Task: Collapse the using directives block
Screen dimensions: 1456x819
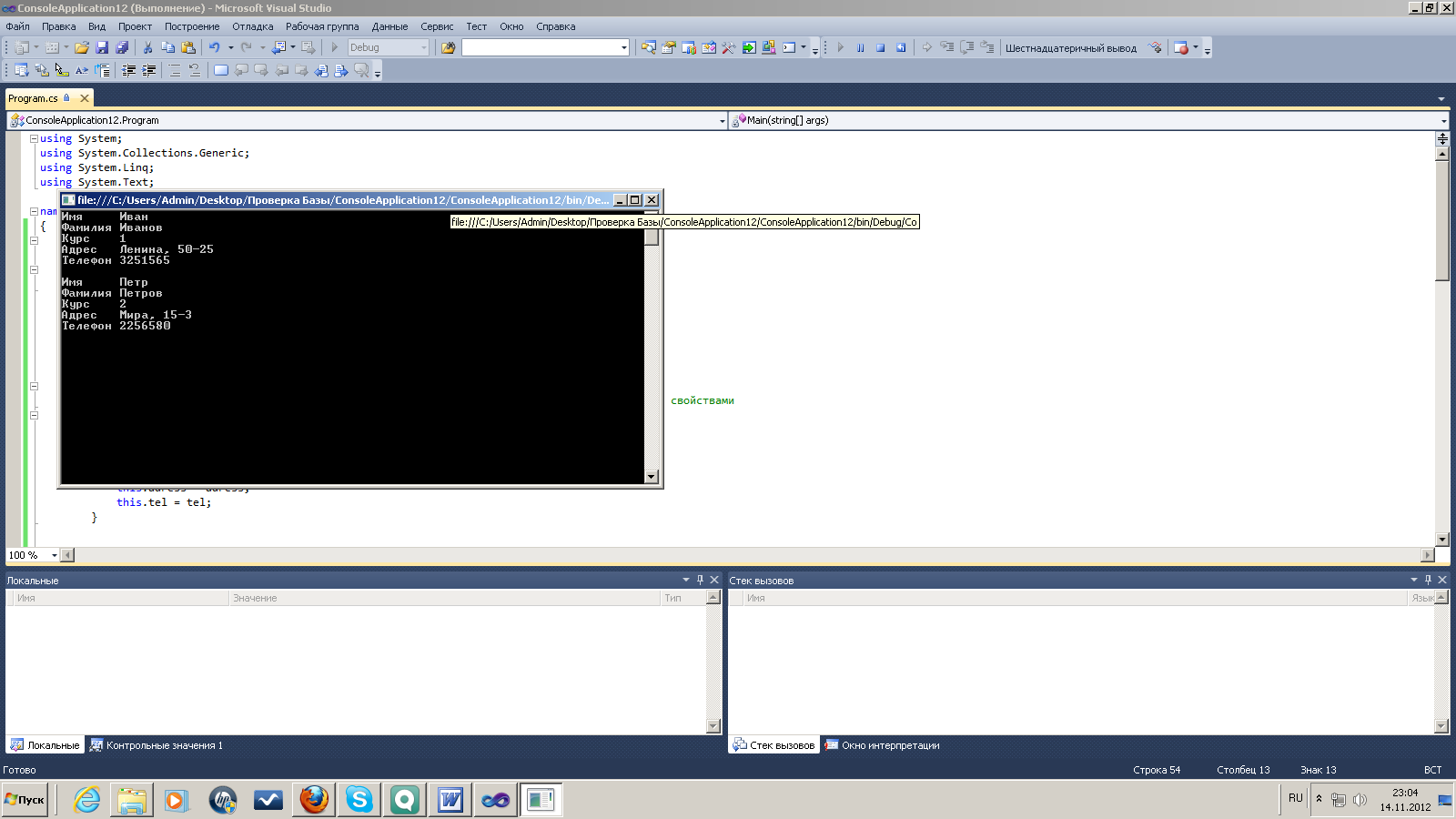Action: 34,139
